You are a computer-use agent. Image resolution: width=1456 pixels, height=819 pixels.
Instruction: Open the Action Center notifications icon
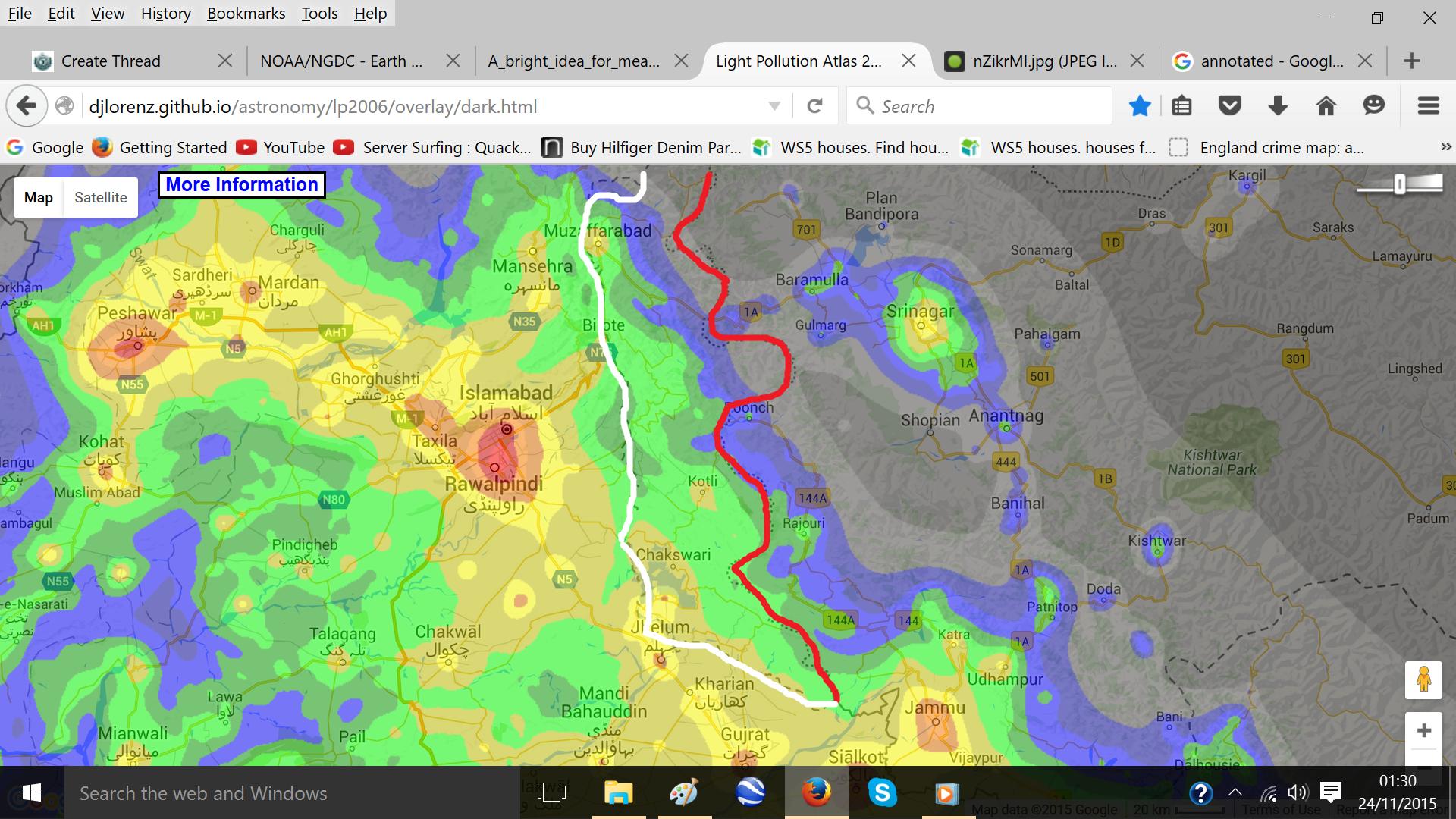click(1331, 793)
